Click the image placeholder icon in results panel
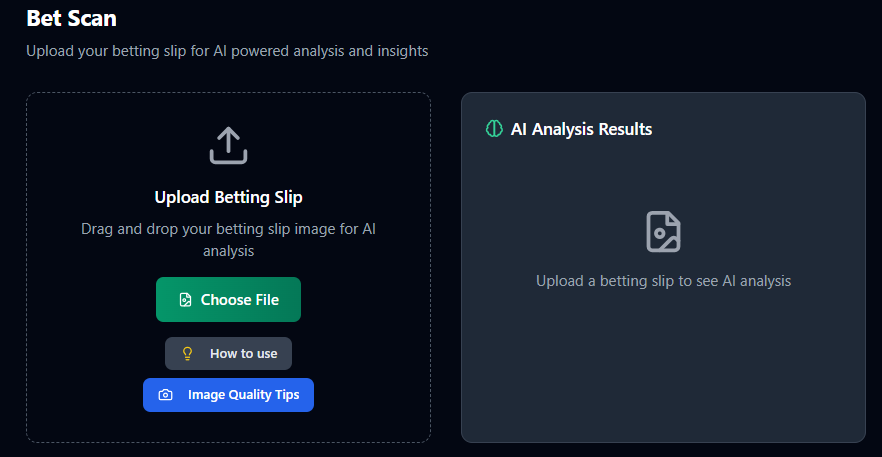This screenshot has width=882, height=457. pyautogui.click(x=663, y=231)
